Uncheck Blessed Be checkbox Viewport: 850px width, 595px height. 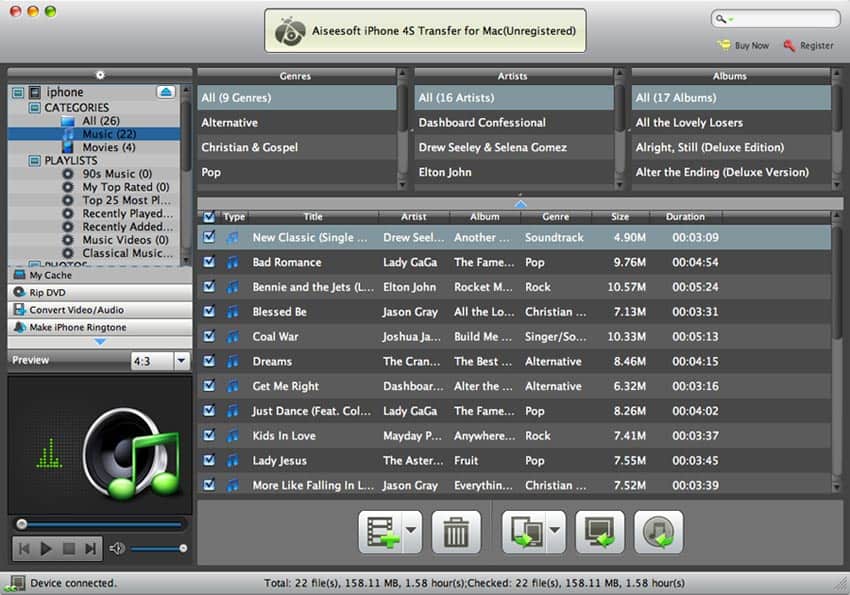pos(209,311)
